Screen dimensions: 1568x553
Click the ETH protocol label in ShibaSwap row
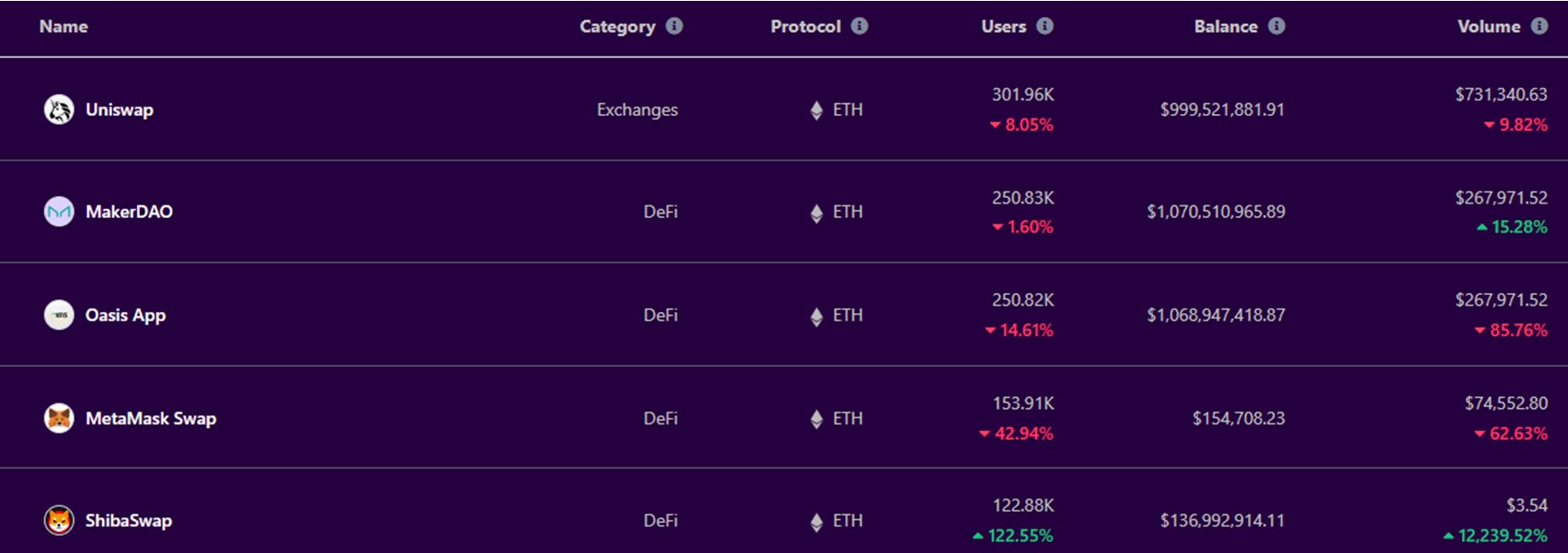847,521
